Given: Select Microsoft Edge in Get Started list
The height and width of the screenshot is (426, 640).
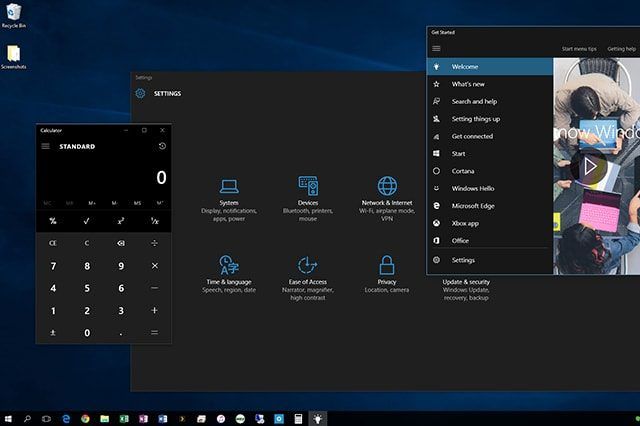Looking at the screenshot, I should 473,206.
